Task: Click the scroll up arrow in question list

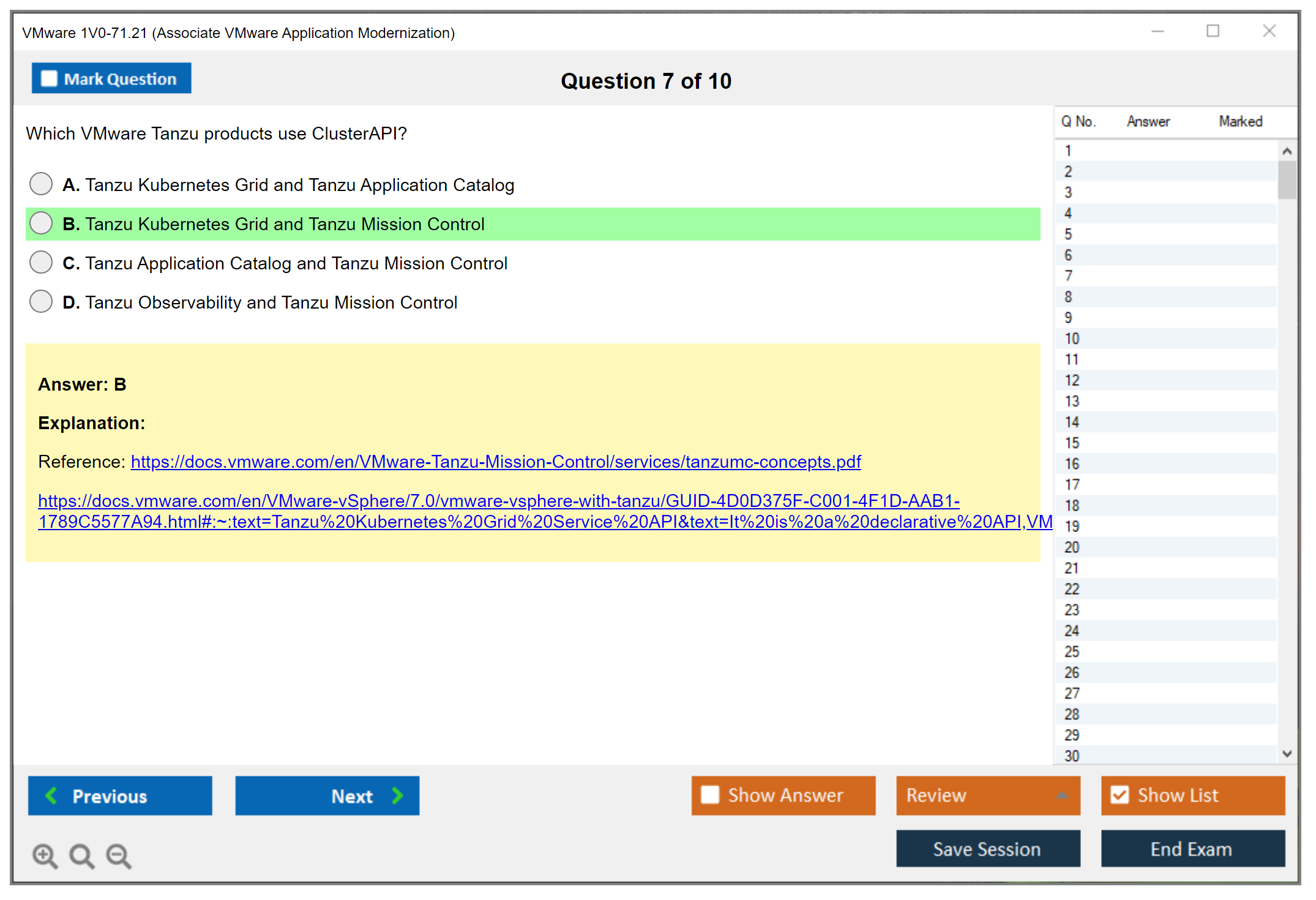Action: [1287, 151]
